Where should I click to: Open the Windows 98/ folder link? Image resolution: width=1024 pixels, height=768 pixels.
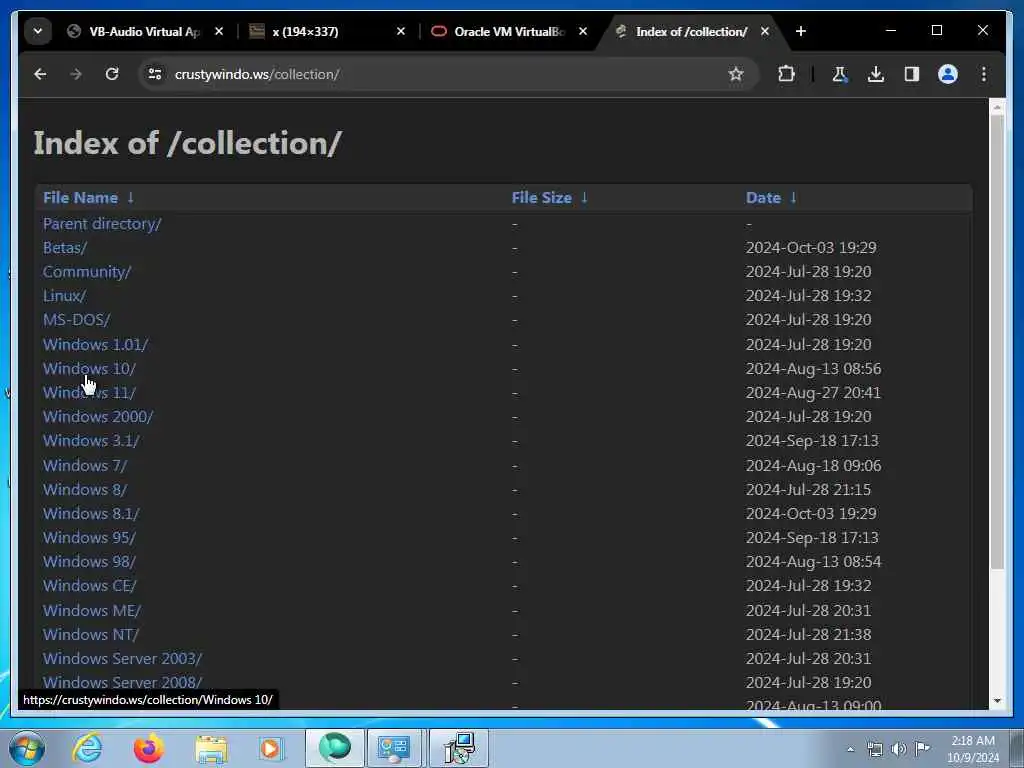[89, 562]
